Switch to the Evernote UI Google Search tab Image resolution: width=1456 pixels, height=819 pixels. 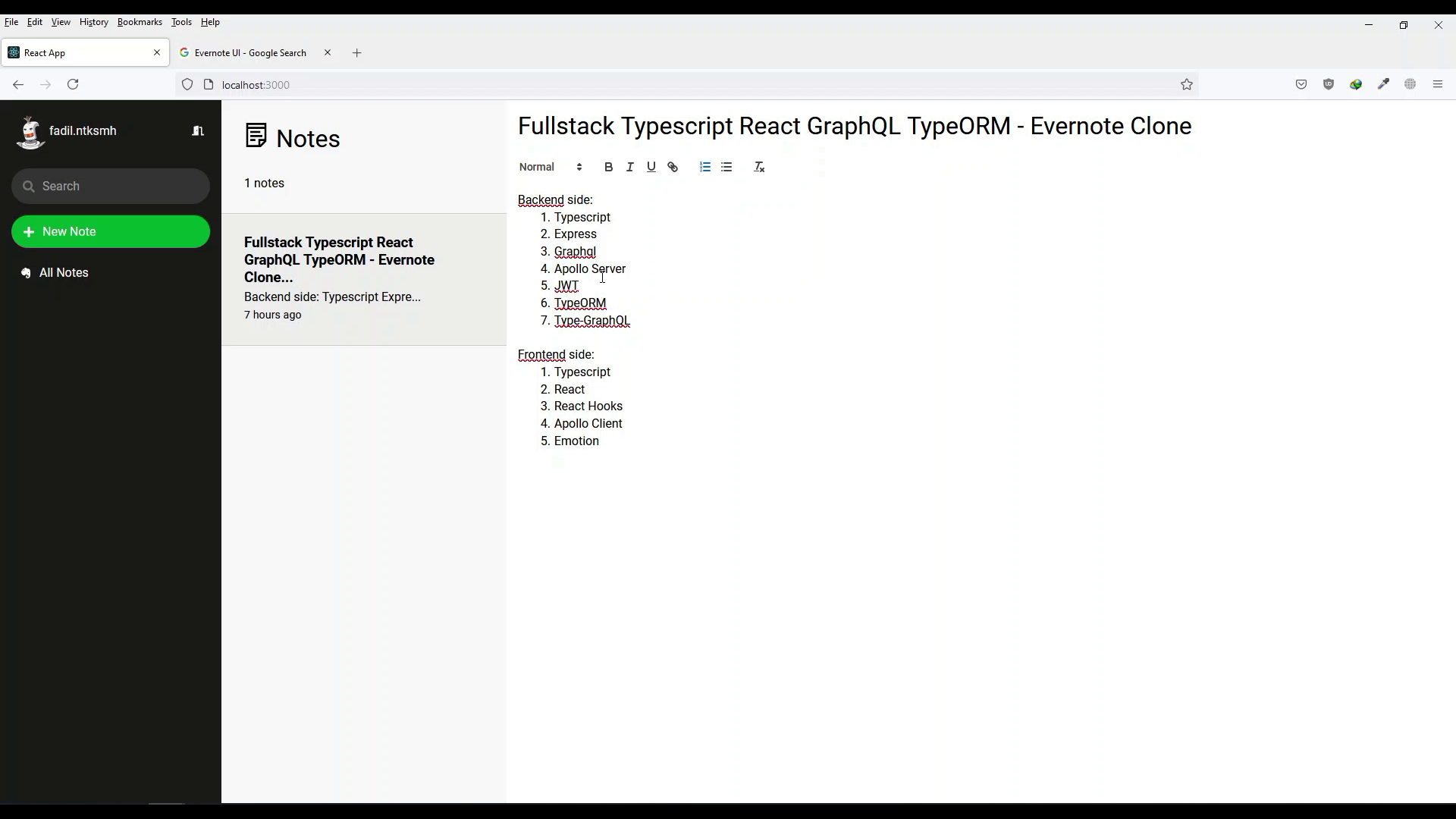click(x=250, y=52)
